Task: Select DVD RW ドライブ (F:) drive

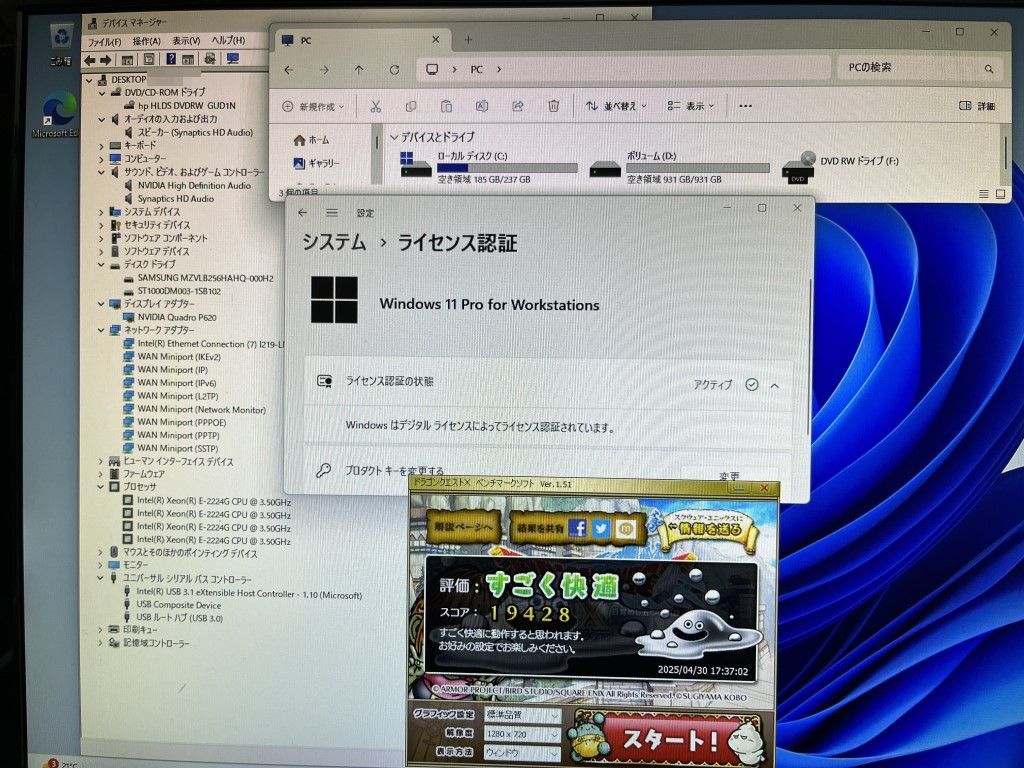Action: [842, 167]
